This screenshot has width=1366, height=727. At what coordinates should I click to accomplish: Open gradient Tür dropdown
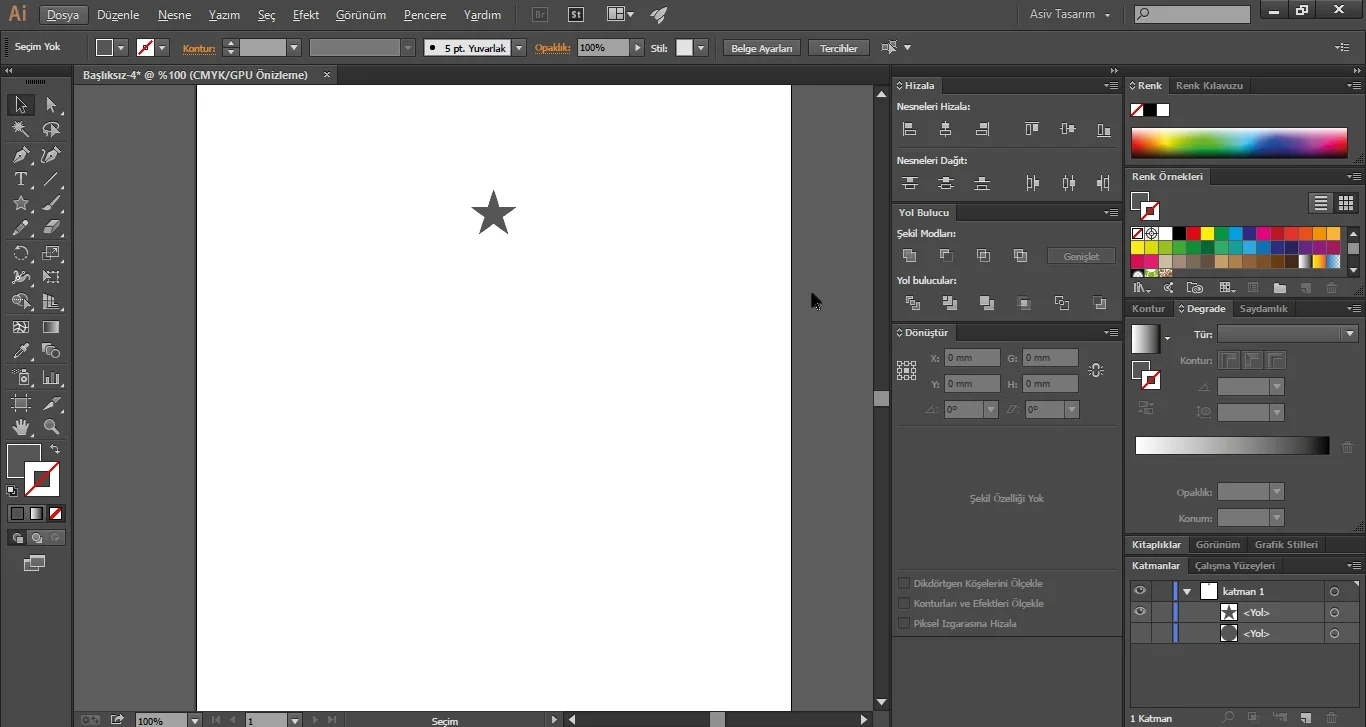tap(1350, 334)
